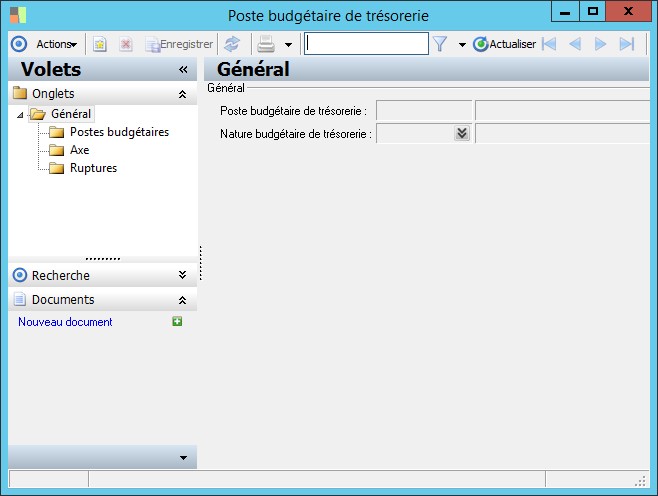Click the Axe folder icon
658x496 pixels.
pyautogui.click(x=57, y=150)
